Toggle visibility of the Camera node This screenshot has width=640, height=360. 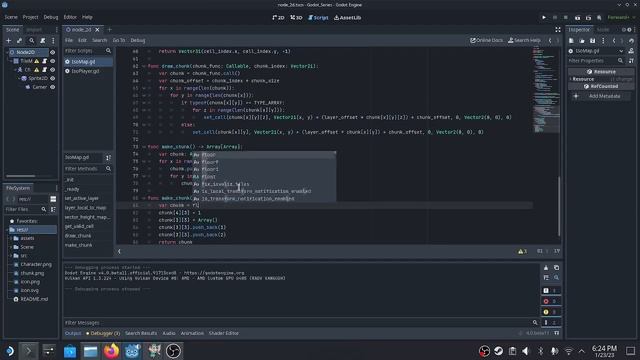52,87
